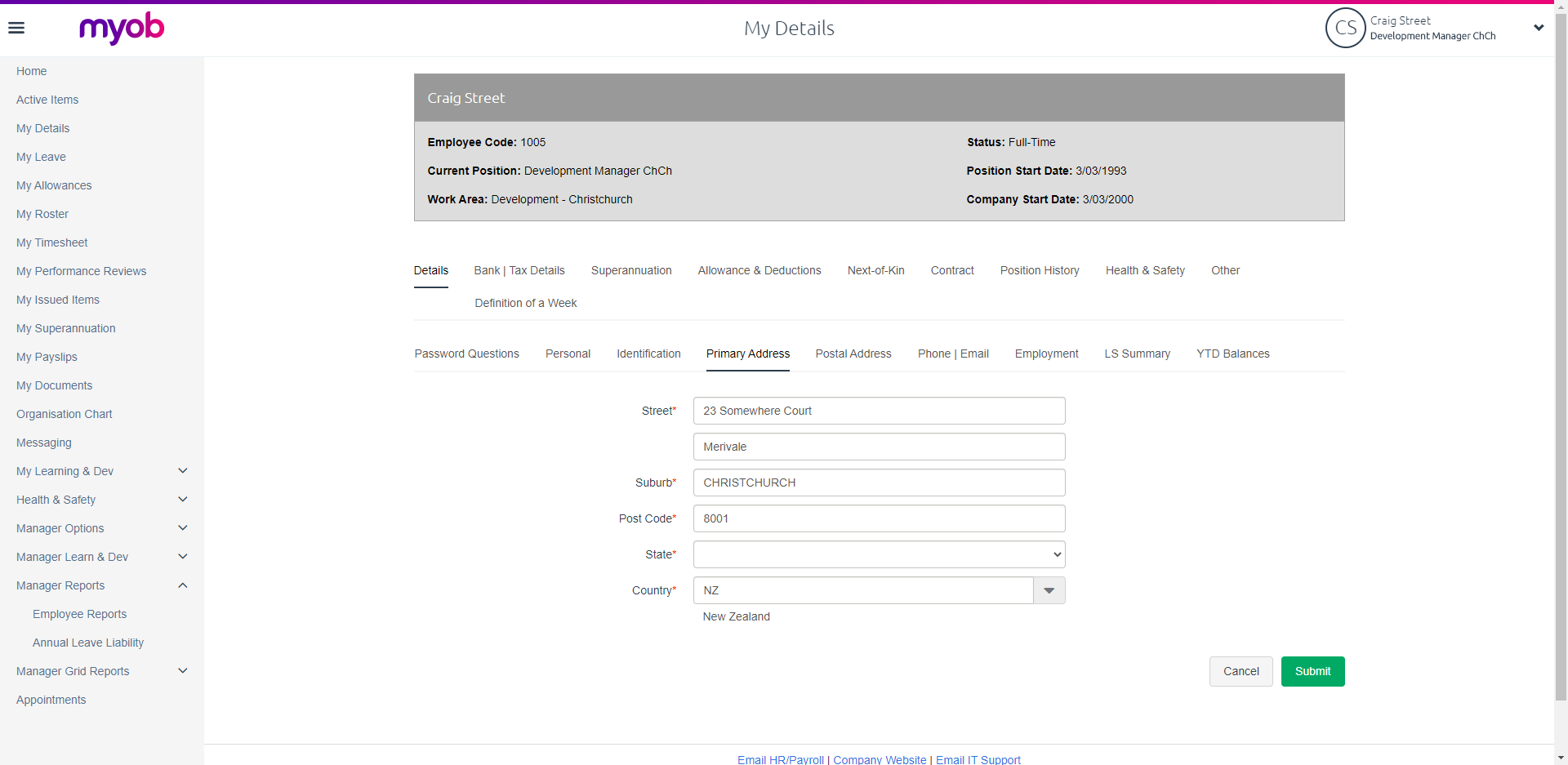Viewport: 1568px width, 765px height.
Task: Open My Issued Items
Action: 58,300
